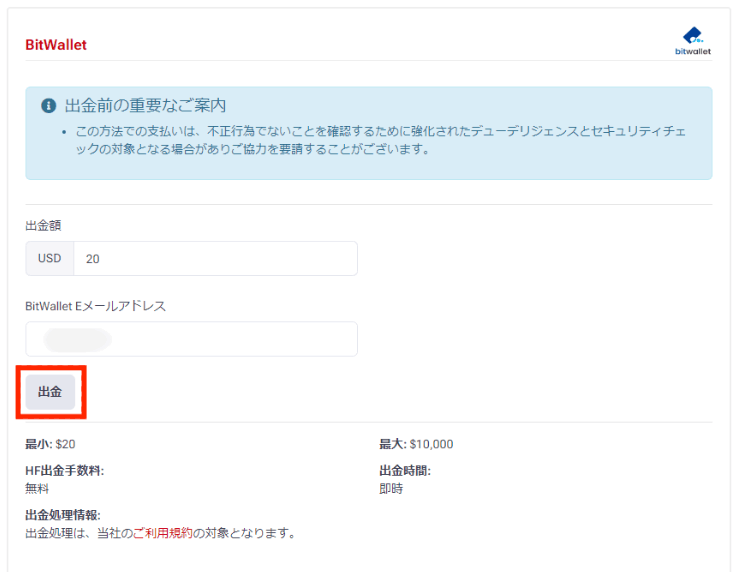This screenshot has width=739, height=572.
Task: Click the bitwallet logo icon
Action: [x=692, y=40]
